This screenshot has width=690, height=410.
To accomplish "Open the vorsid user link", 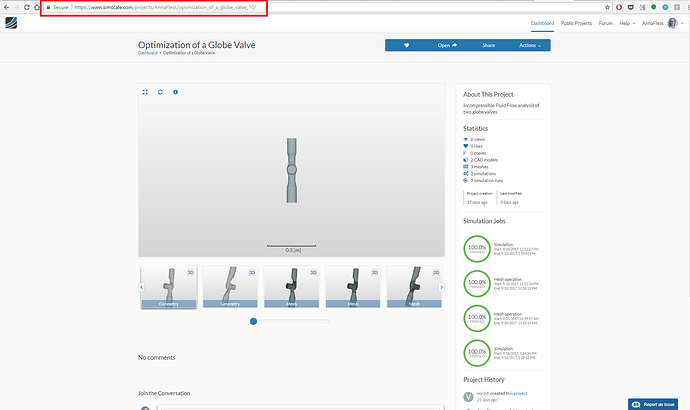I will point(482,393).
